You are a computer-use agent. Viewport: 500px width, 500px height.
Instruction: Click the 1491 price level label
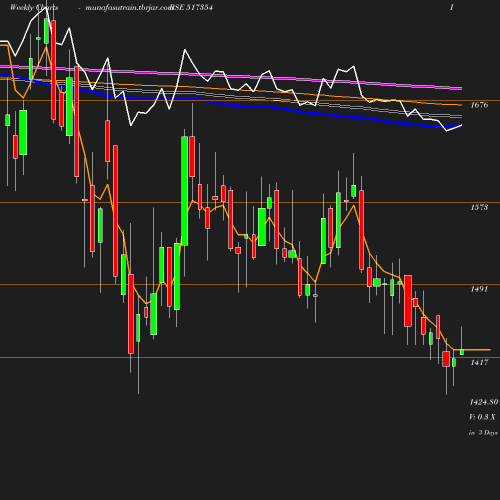click(479, 289)
